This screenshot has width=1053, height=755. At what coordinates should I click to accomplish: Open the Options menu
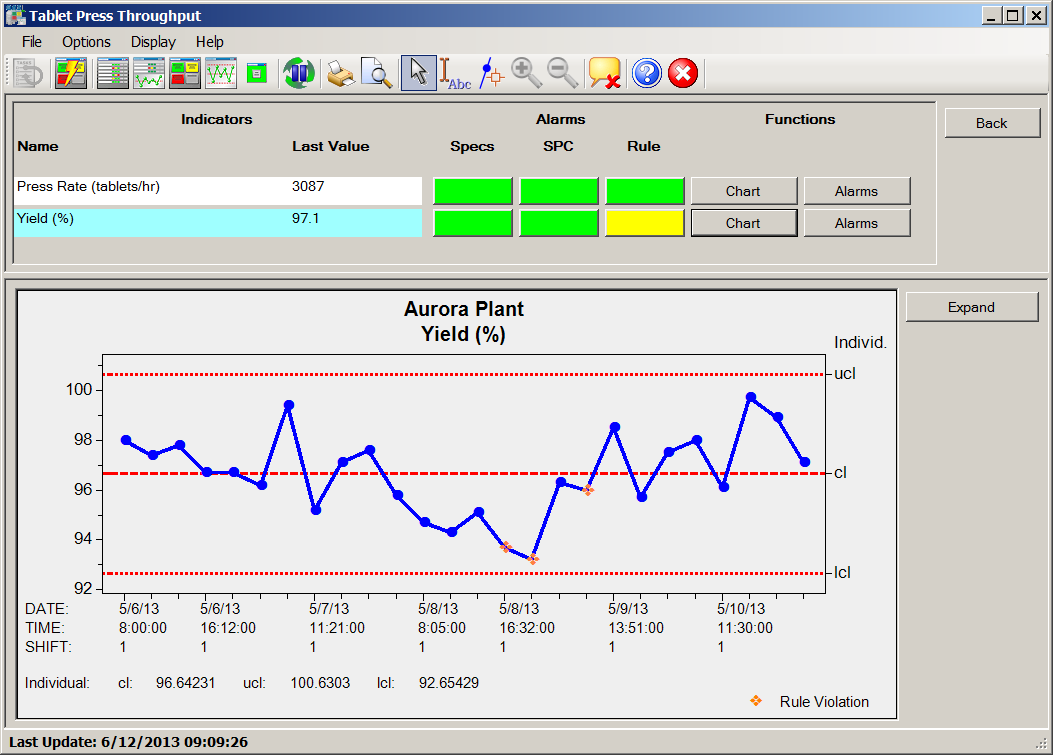pos(86,42)
